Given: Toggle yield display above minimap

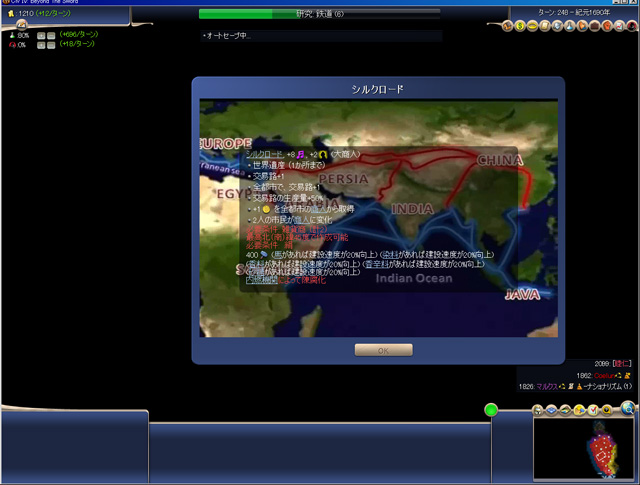Looking at the screenshot, I should [580, 410].
